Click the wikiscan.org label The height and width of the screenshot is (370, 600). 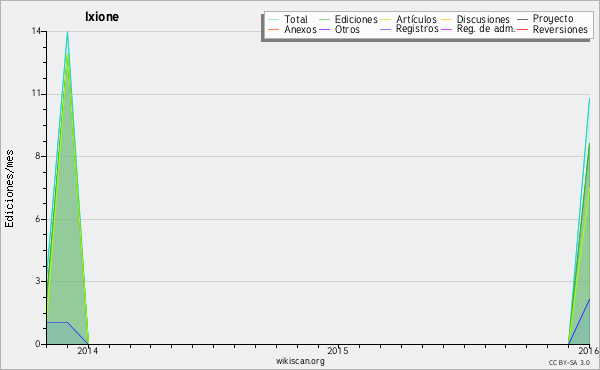click(300, 361)
